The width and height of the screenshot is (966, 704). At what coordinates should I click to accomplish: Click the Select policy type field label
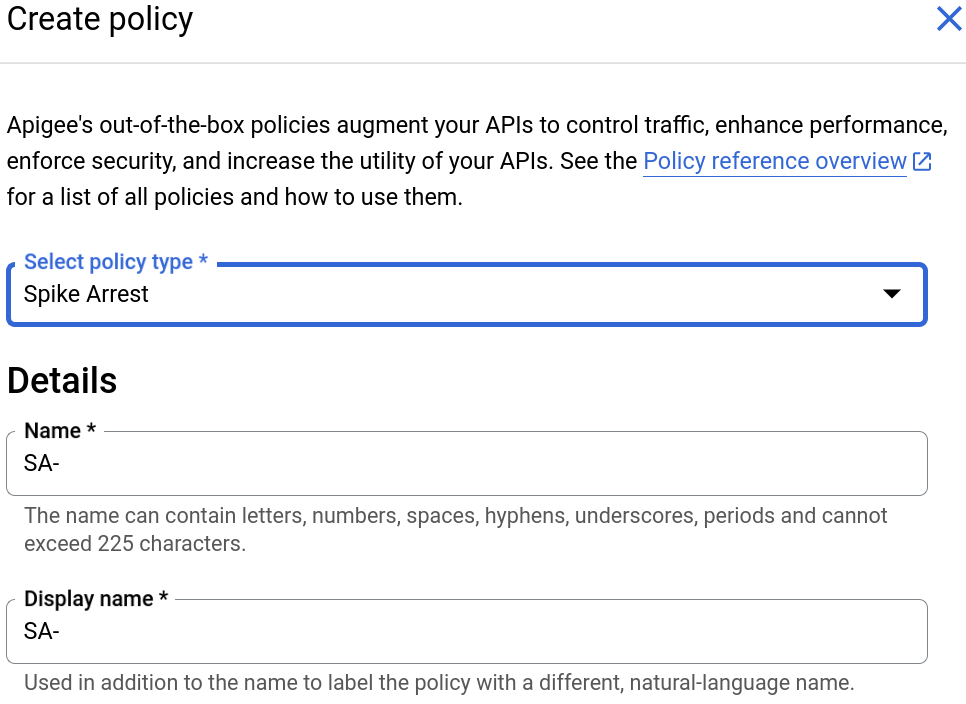(116, 262)
